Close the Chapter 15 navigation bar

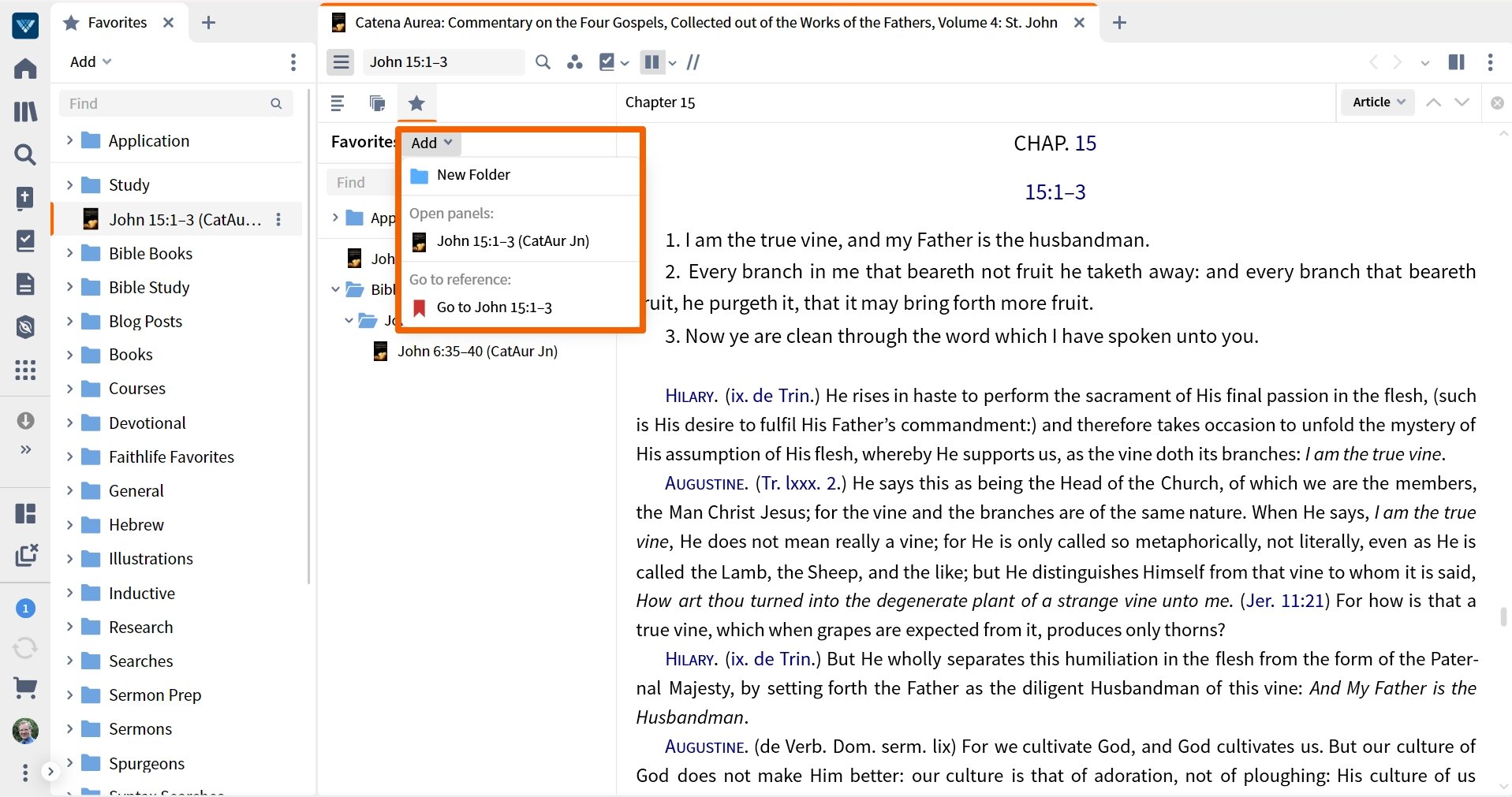(x=1497, y=102)
